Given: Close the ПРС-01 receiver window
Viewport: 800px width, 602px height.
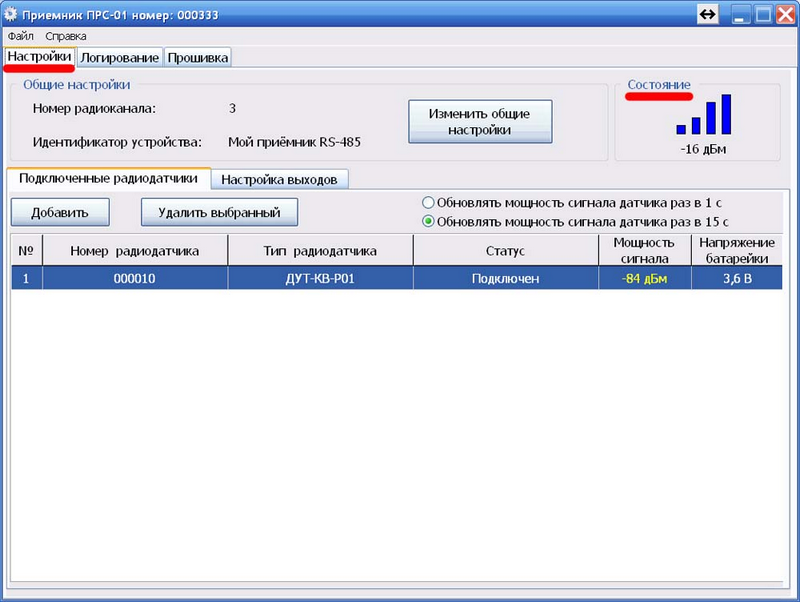Looking at the screenshot, I should pos(785,14).
